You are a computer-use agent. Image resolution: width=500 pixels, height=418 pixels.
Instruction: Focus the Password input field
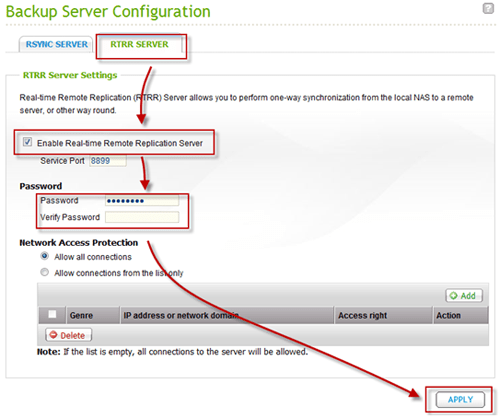(142, 201)
